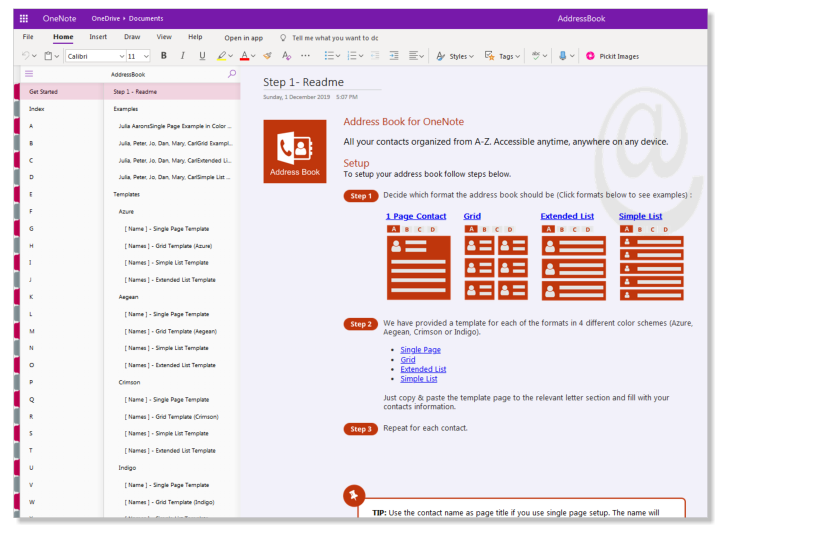The height and width of the screenshot is (560, 820).
Task: Switch to the Draw tab
Action: [x=132, y=37]
